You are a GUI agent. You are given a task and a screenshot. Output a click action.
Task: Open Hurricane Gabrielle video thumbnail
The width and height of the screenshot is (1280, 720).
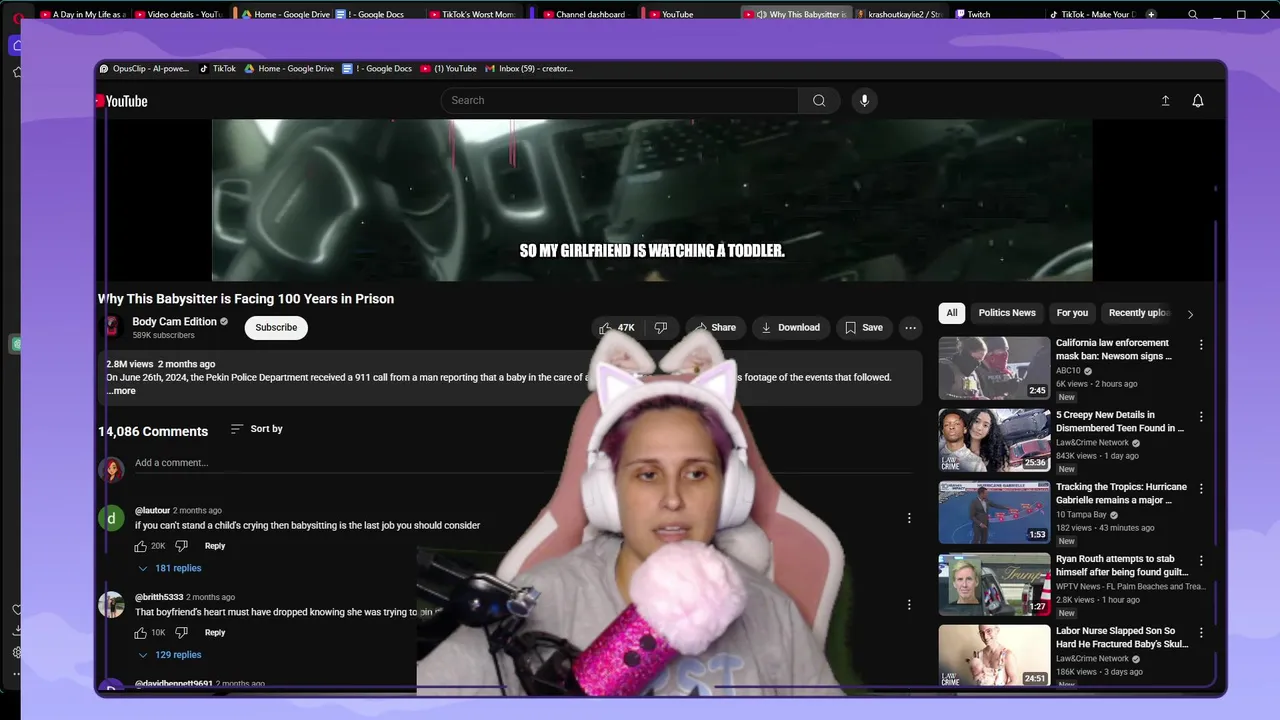(994, 512)
